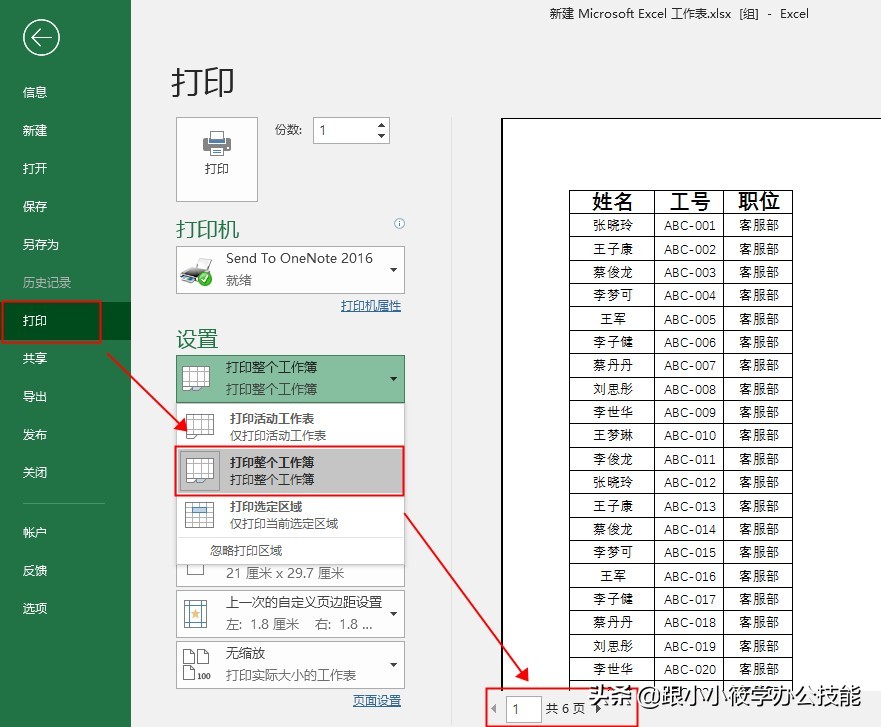Open 发布 (Publish) in sidebar
881x727 pixels.
(x=35, y=434)
